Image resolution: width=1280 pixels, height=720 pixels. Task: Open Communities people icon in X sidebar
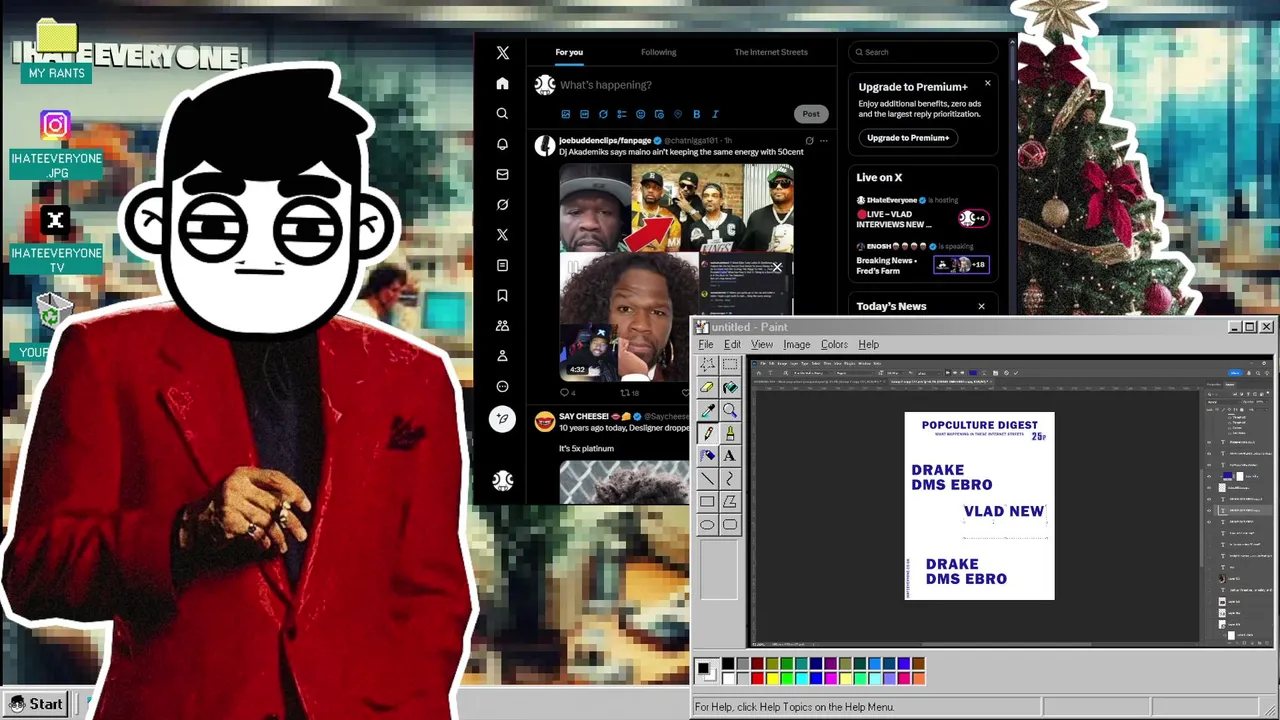[502, 325]
